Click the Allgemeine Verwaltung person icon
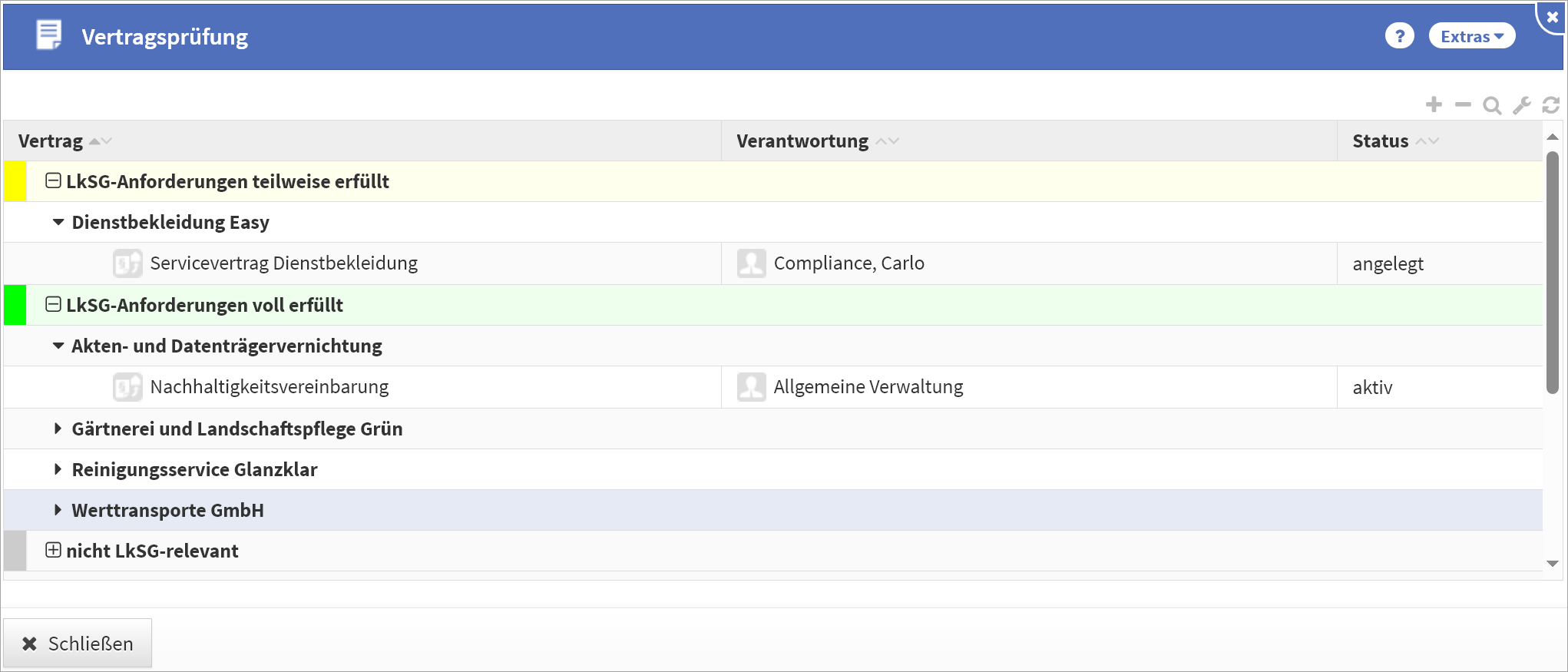The image size is (1568, 672). click(x=751, y=387)
